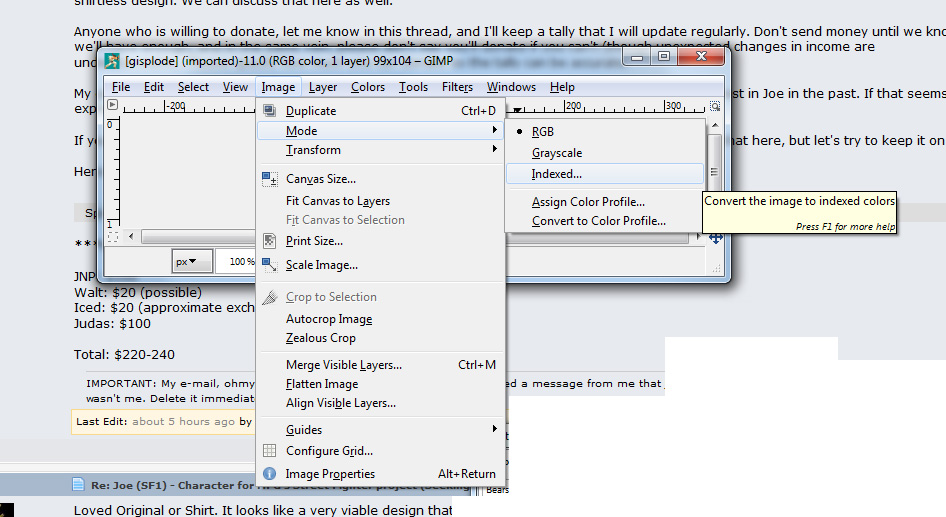Click the GIMP window title icon
Image resolution: width=946 pixels, height=517 pixels.
112,61
